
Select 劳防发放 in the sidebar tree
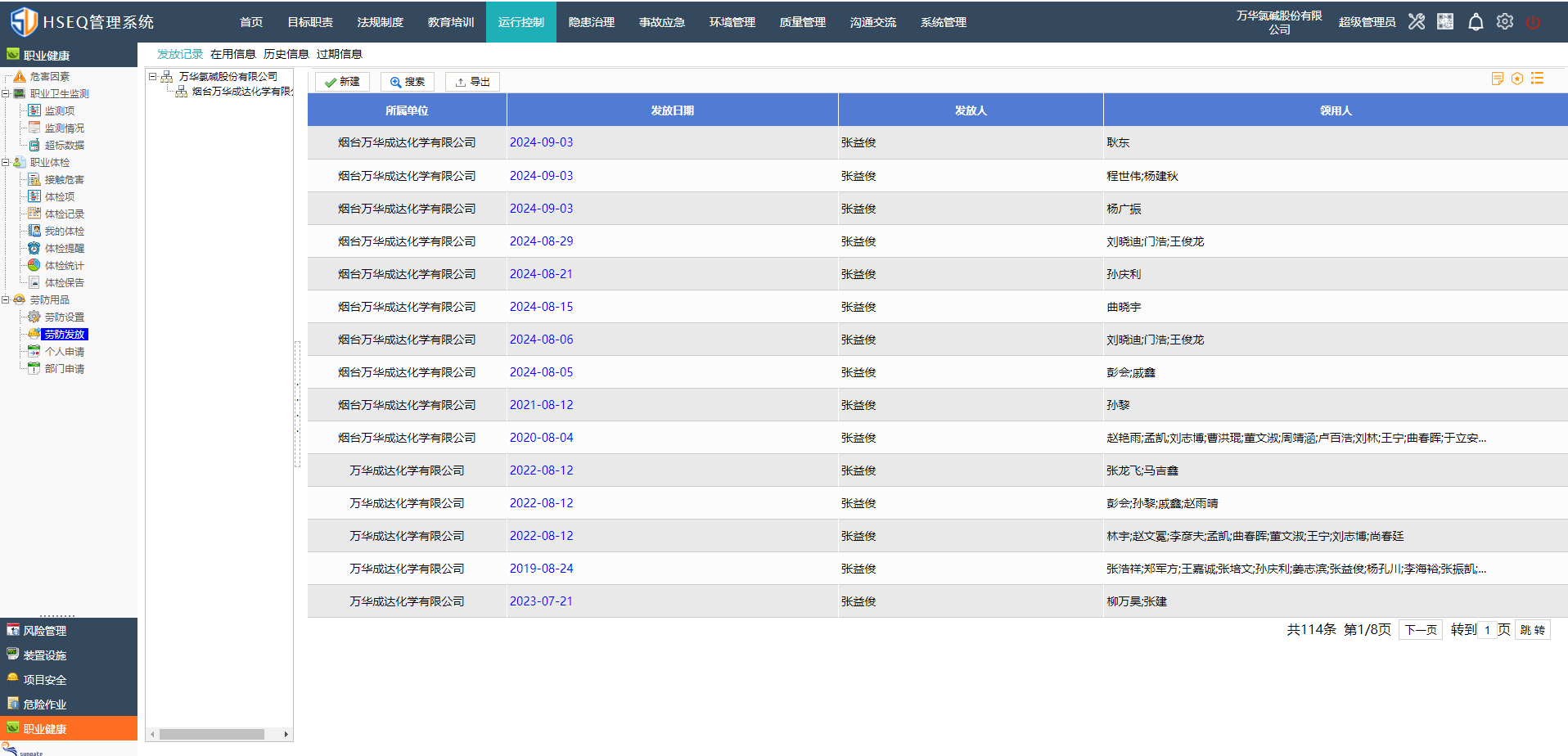65,335
